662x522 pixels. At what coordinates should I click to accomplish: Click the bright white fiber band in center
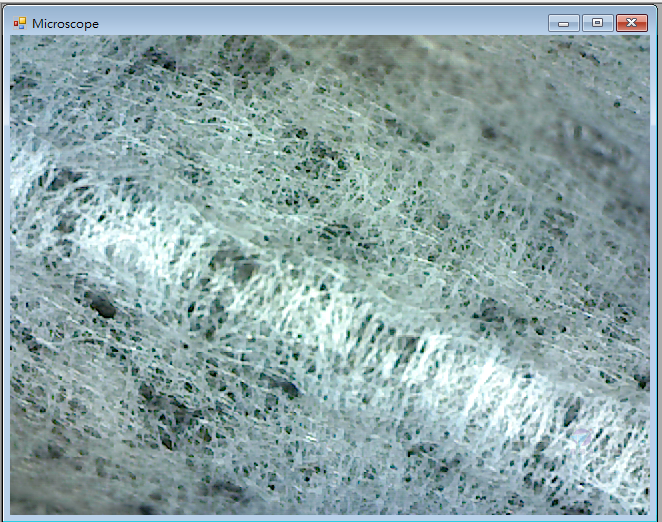click(320, 300)
